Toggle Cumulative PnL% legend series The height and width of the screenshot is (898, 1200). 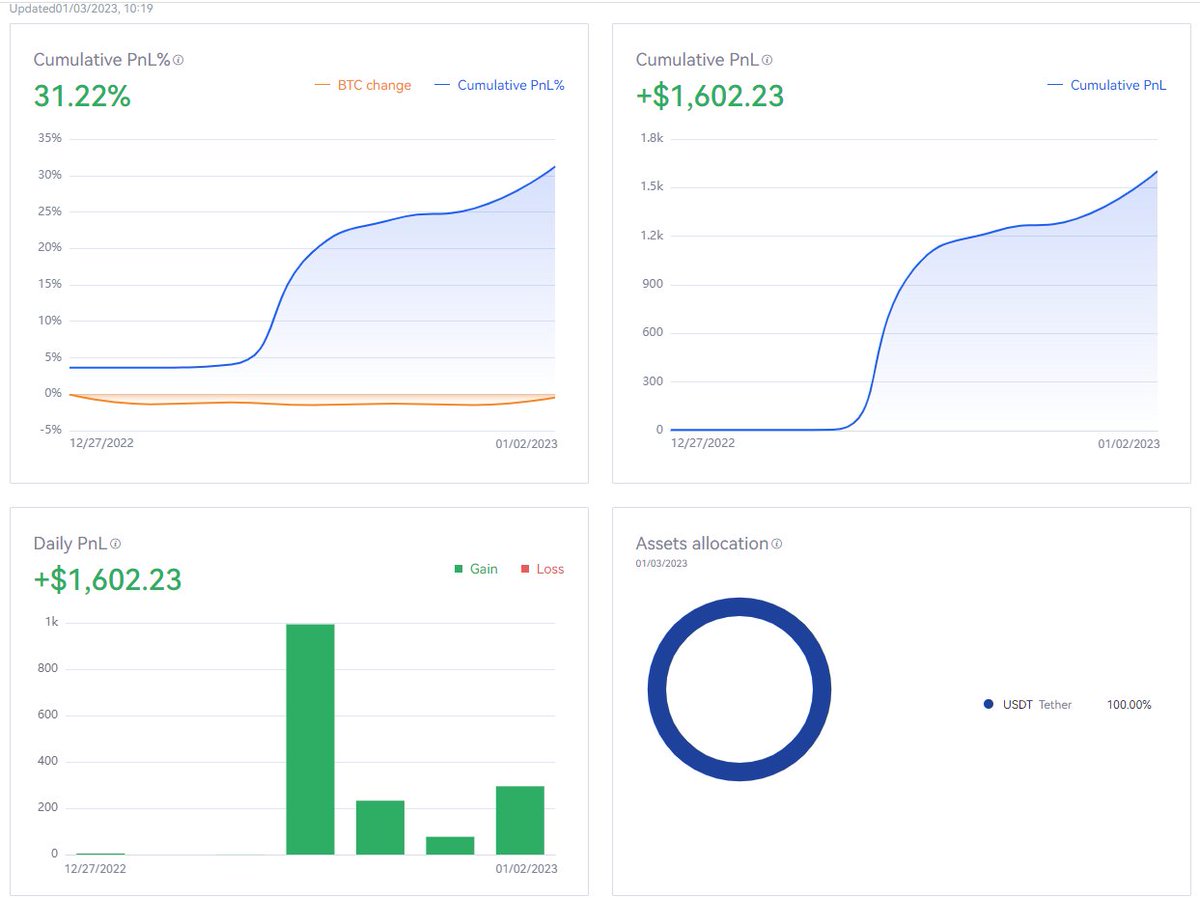coord(500,85)
